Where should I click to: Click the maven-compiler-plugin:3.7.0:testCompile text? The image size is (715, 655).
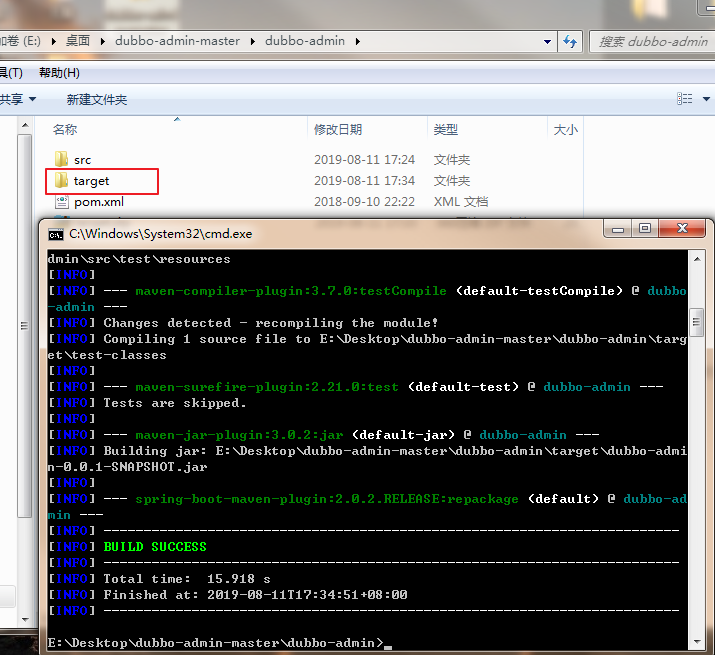pyautogui.click(x=291, y=291)
